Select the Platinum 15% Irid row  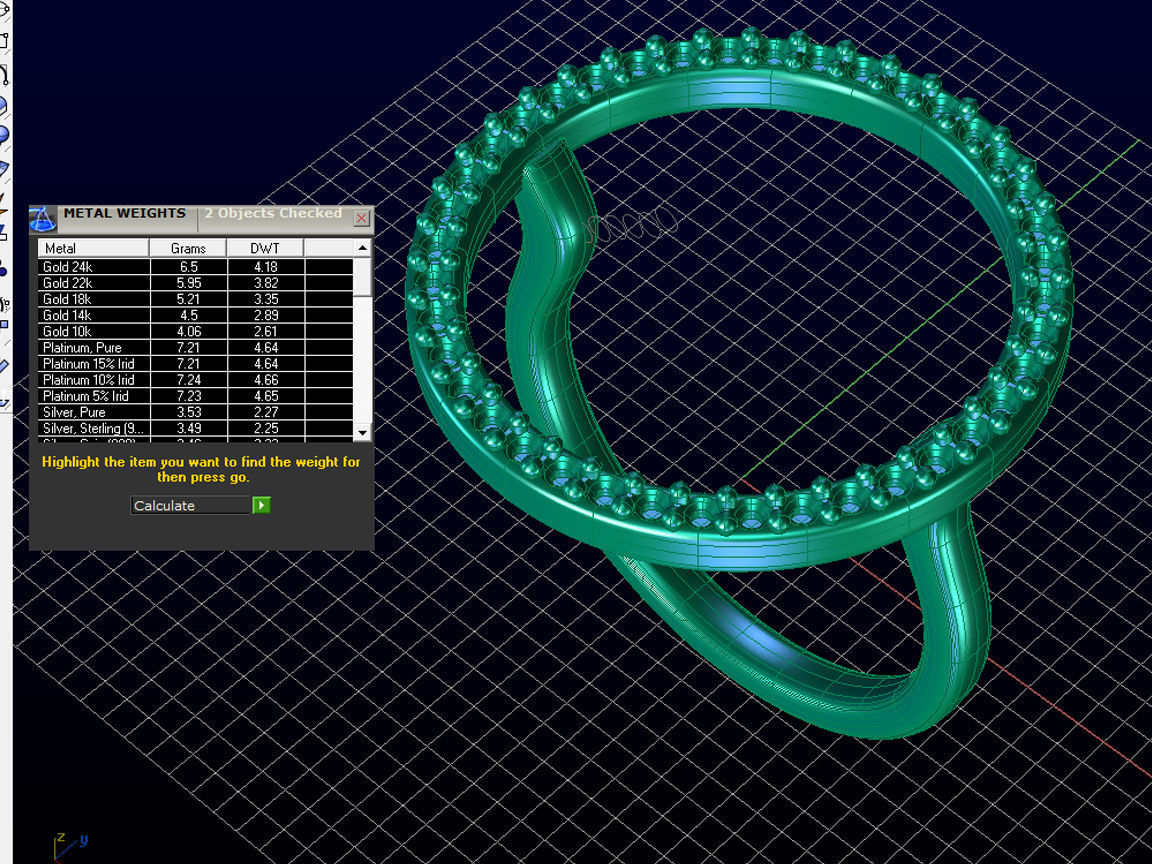[195, 364]
